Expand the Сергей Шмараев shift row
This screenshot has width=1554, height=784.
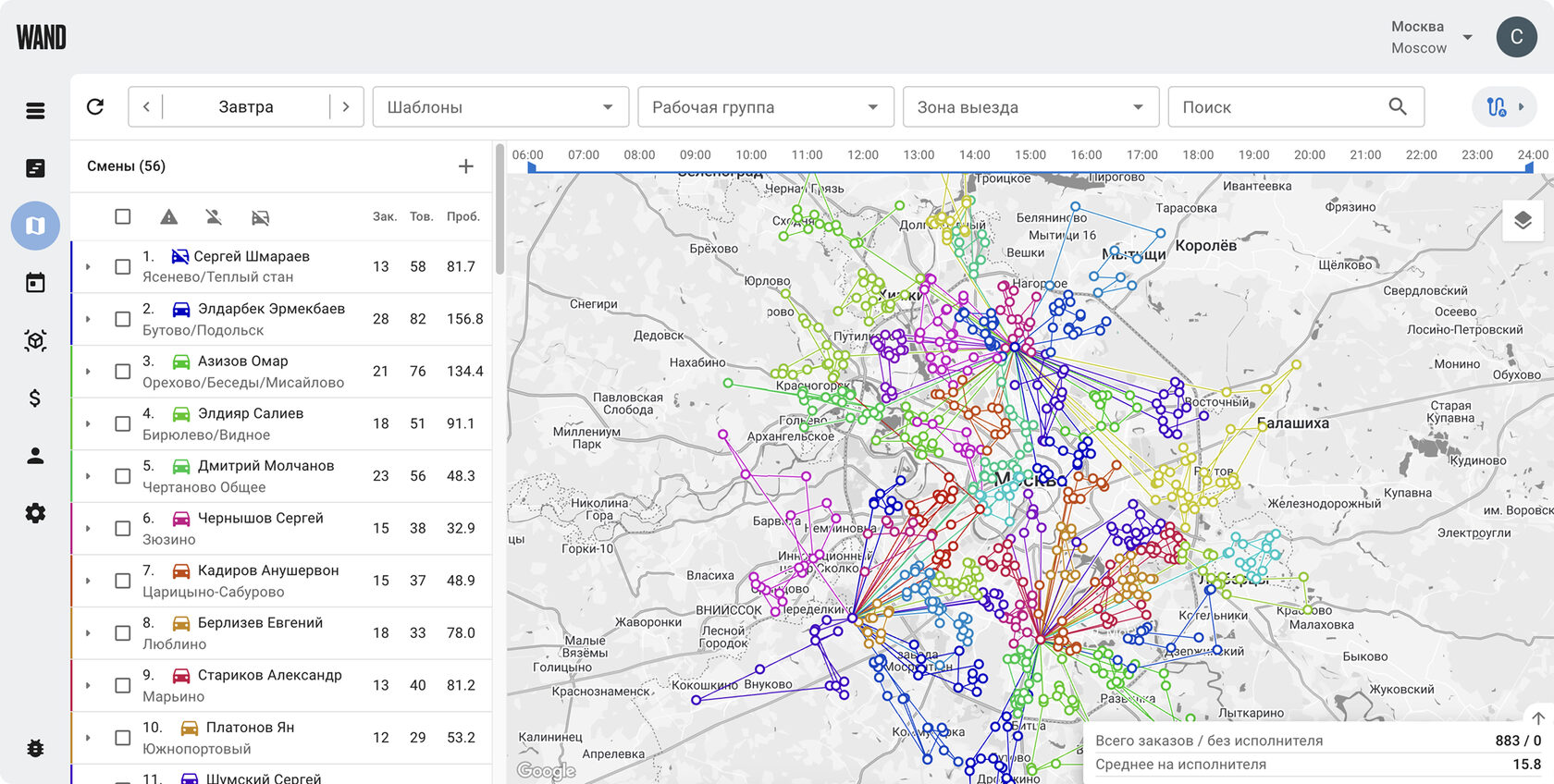pyautogui.click(x=89, y=266)
